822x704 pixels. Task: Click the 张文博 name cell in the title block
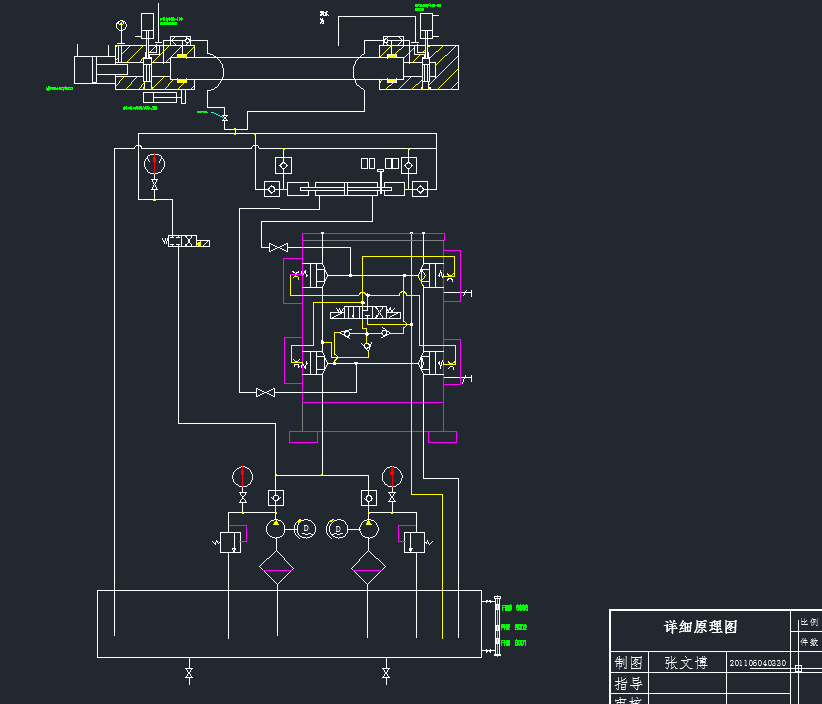(x=687, y=663)
